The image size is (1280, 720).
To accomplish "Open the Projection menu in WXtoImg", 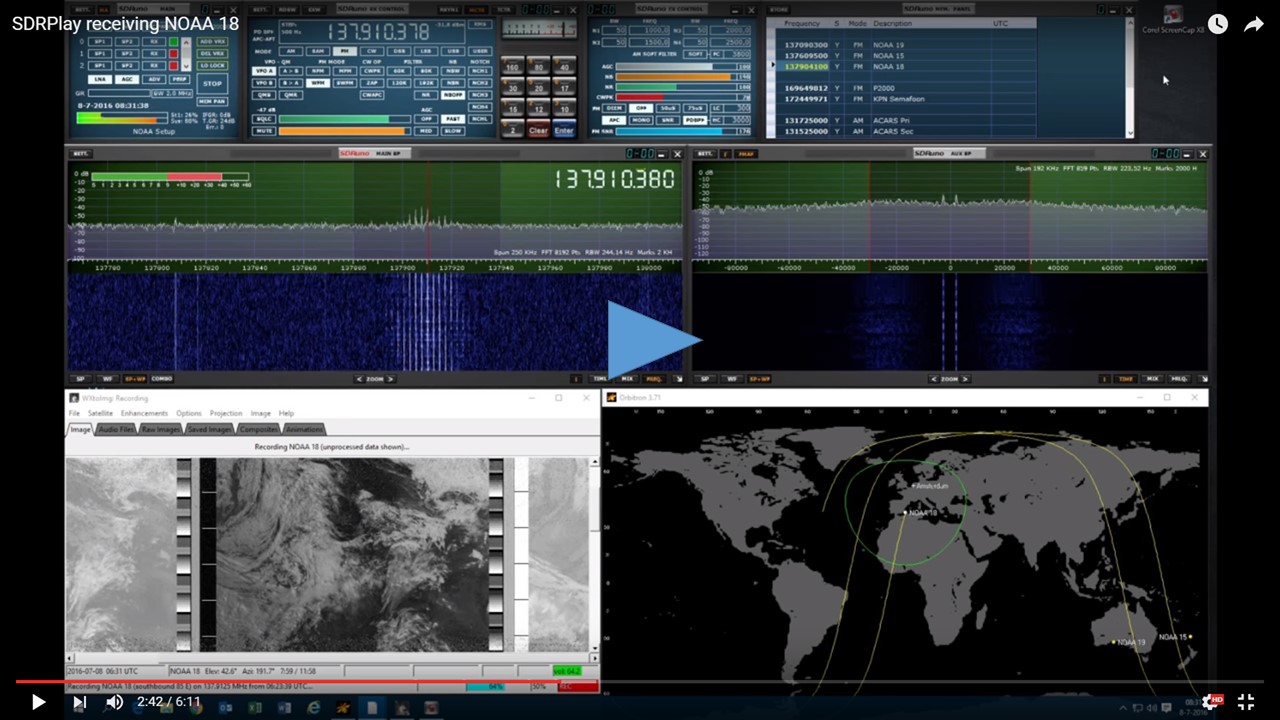I will (226, 413).
